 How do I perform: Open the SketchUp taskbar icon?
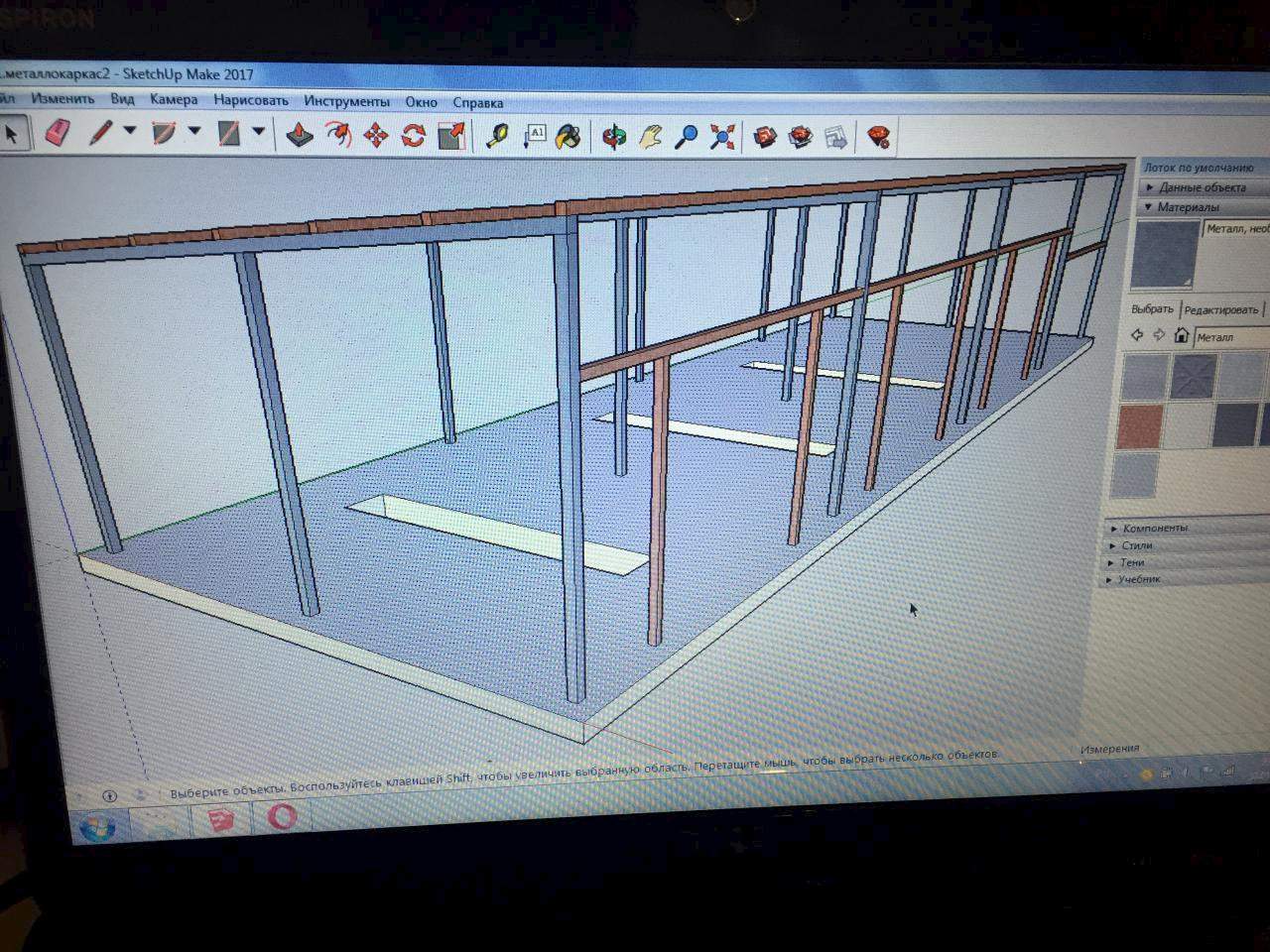click(x=221, y=821)
